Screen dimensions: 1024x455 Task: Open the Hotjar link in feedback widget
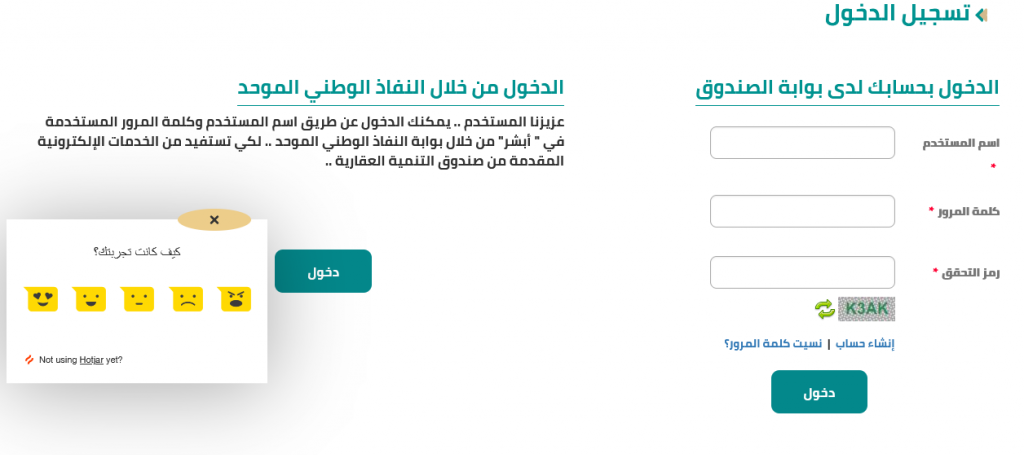(x=92, y=360)
